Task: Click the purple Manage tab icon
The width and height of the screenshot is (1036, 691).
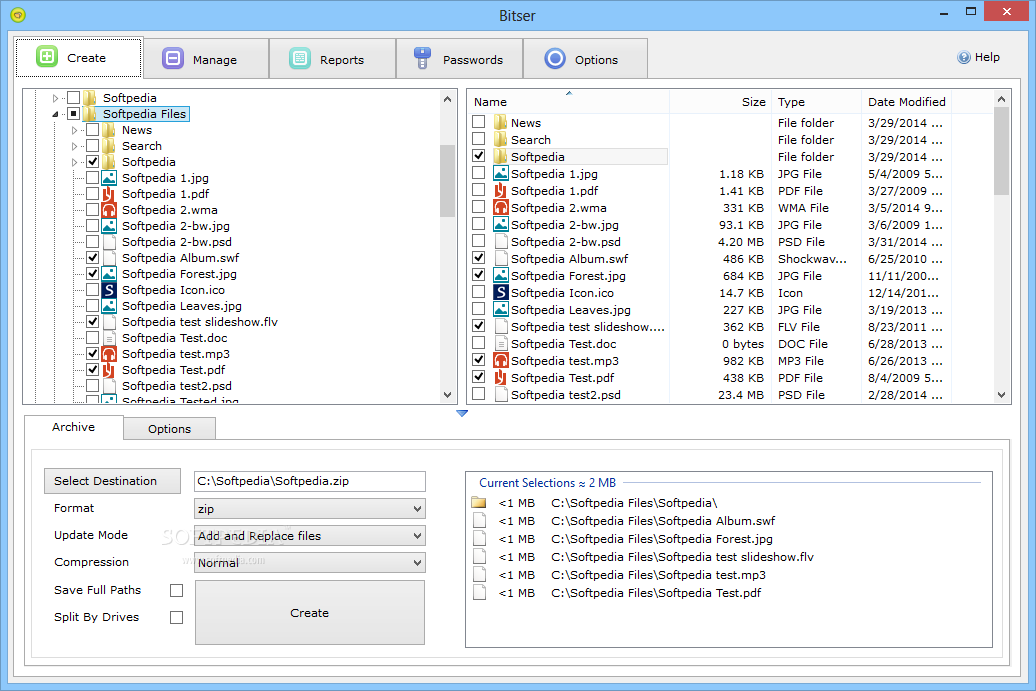Action: 173,58
